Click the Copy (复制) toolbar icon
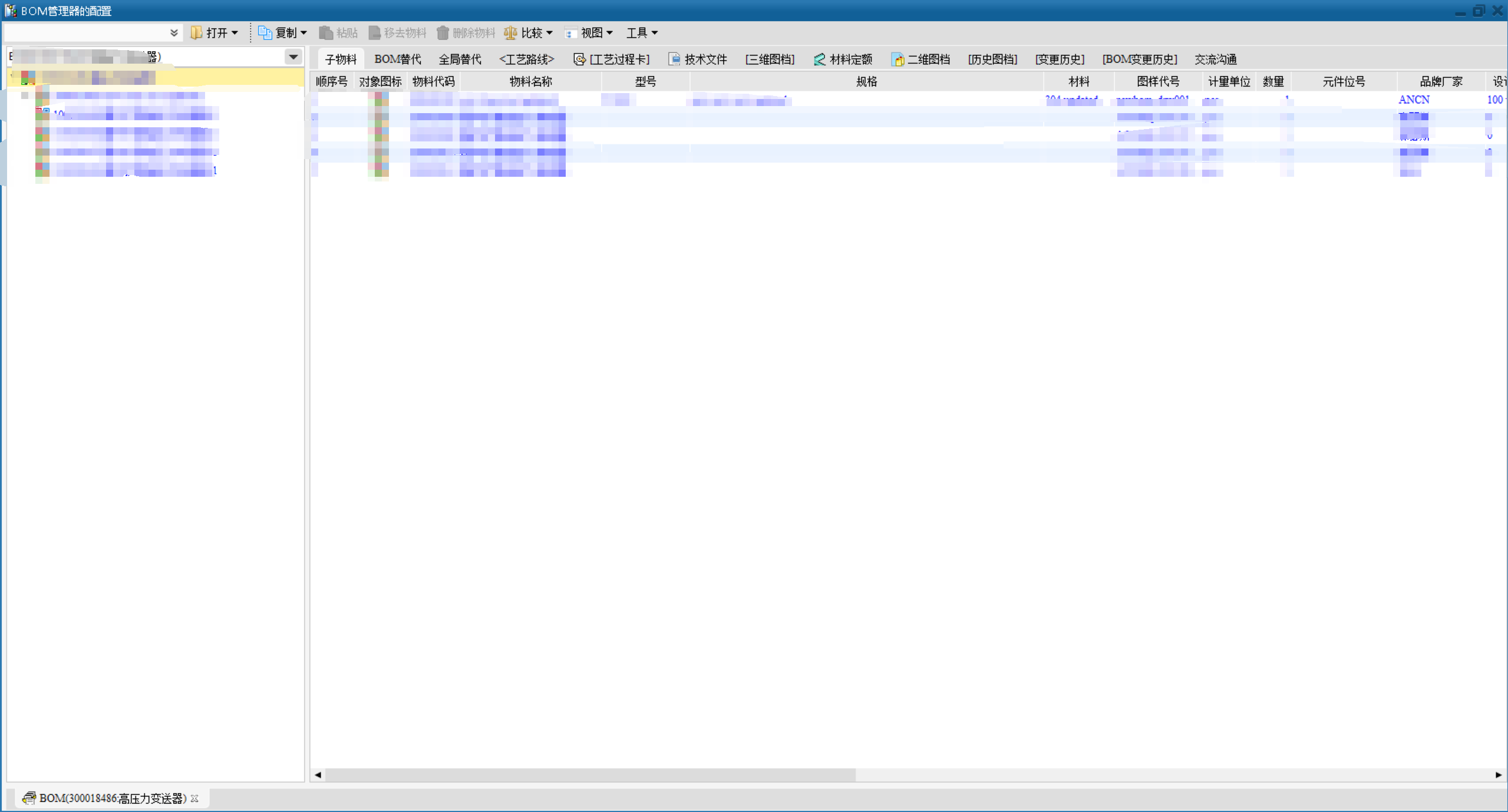 pos(265,33)
